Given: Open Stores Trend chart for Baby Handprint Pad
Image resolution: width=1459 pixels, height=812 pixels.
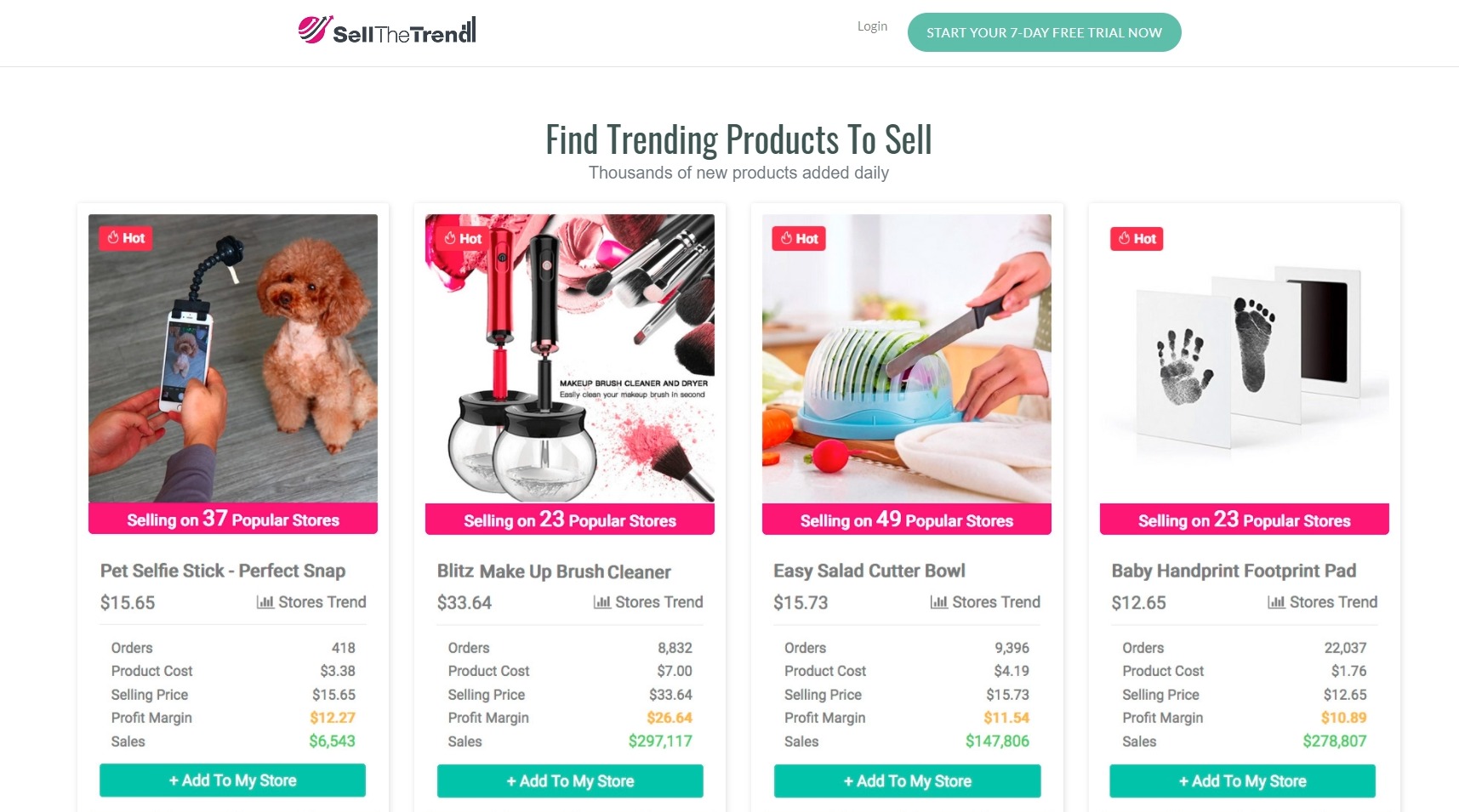Looking at the screenshot, I should (x=1322, y=602).
